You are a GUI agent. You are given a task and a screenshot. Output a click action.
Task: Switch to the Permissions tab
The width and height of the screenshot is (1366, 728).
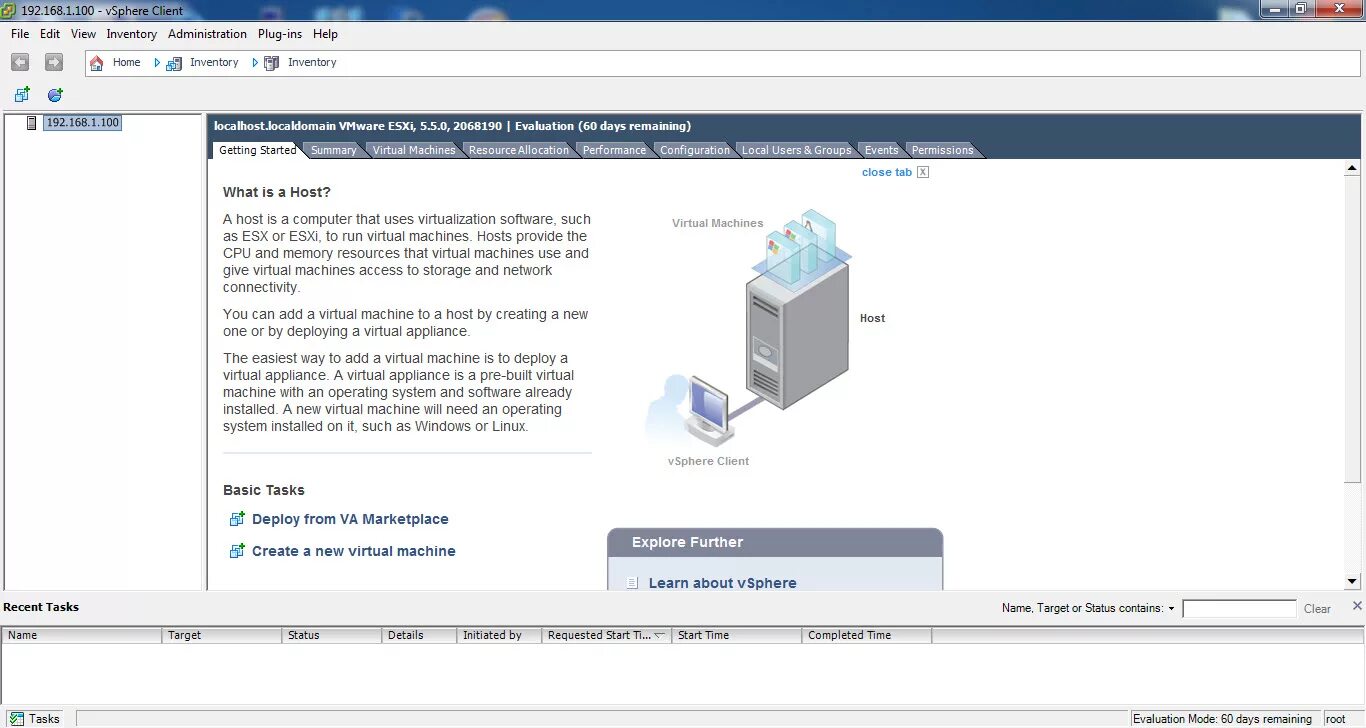942,150
